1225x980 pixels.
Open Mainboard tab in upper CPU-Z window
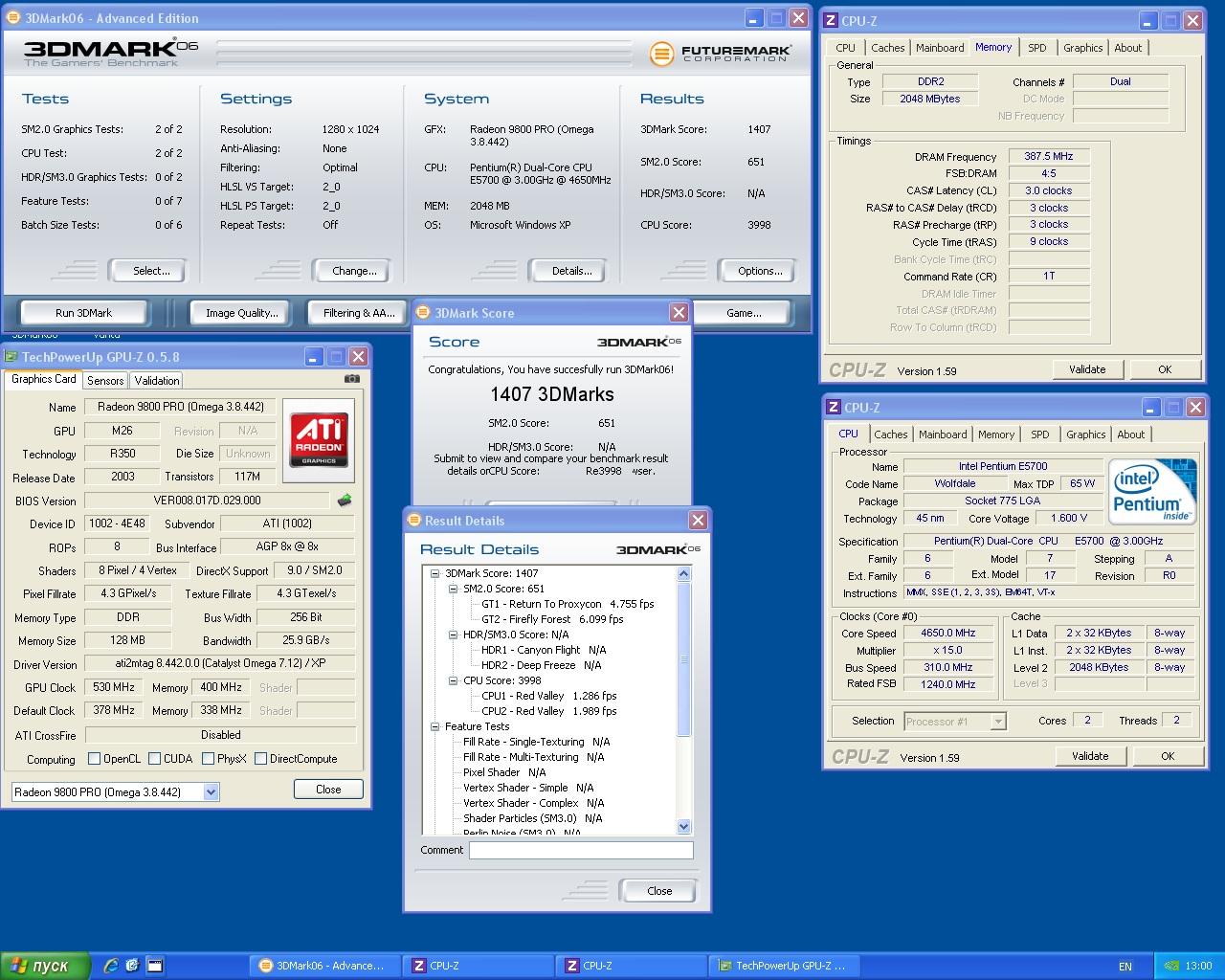[x=940, y=48]
